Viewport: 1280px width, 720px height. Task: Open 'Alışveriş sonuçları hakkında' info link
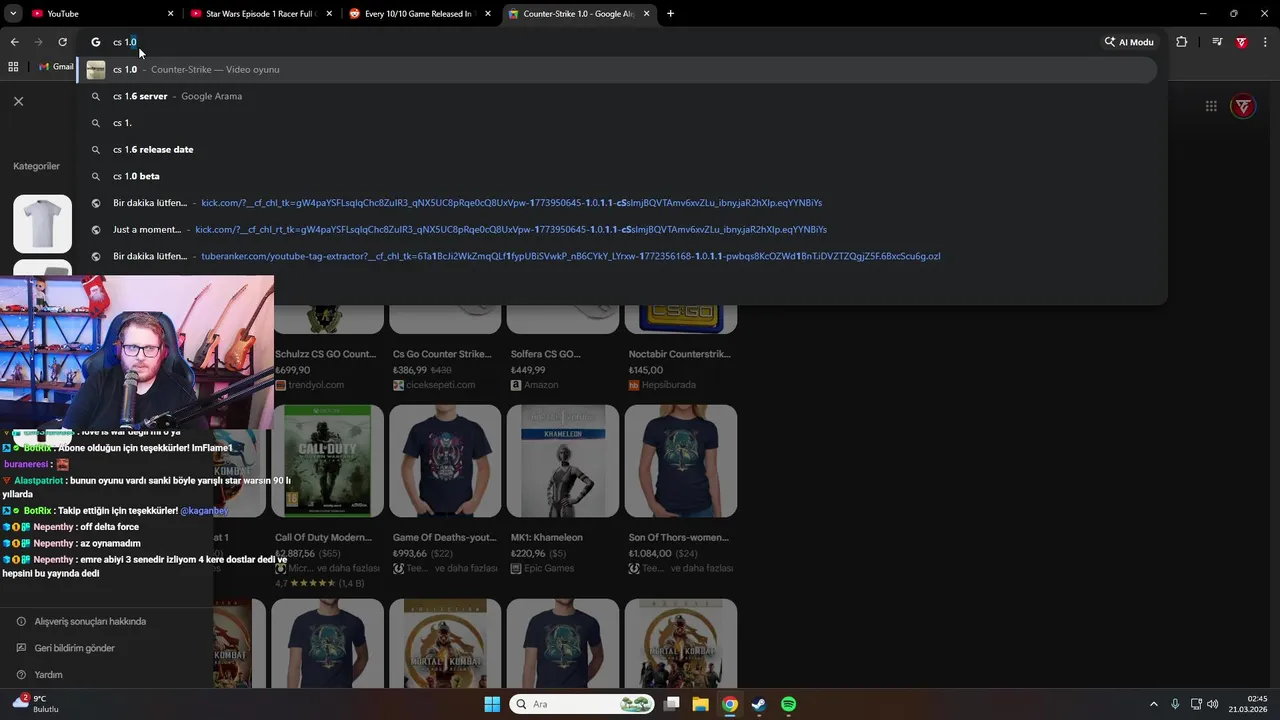[x=90, y=621]
